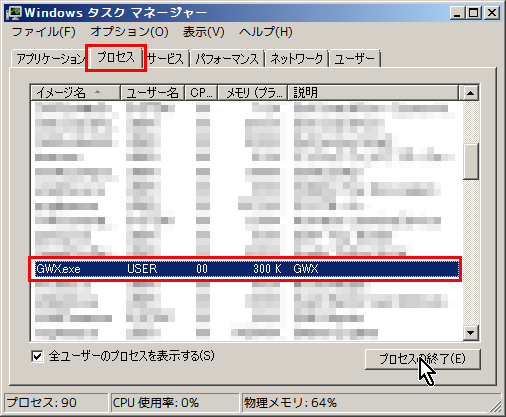Switch to the サービス tab
Viewport: 506px width, 417px height.
point(165,59)
